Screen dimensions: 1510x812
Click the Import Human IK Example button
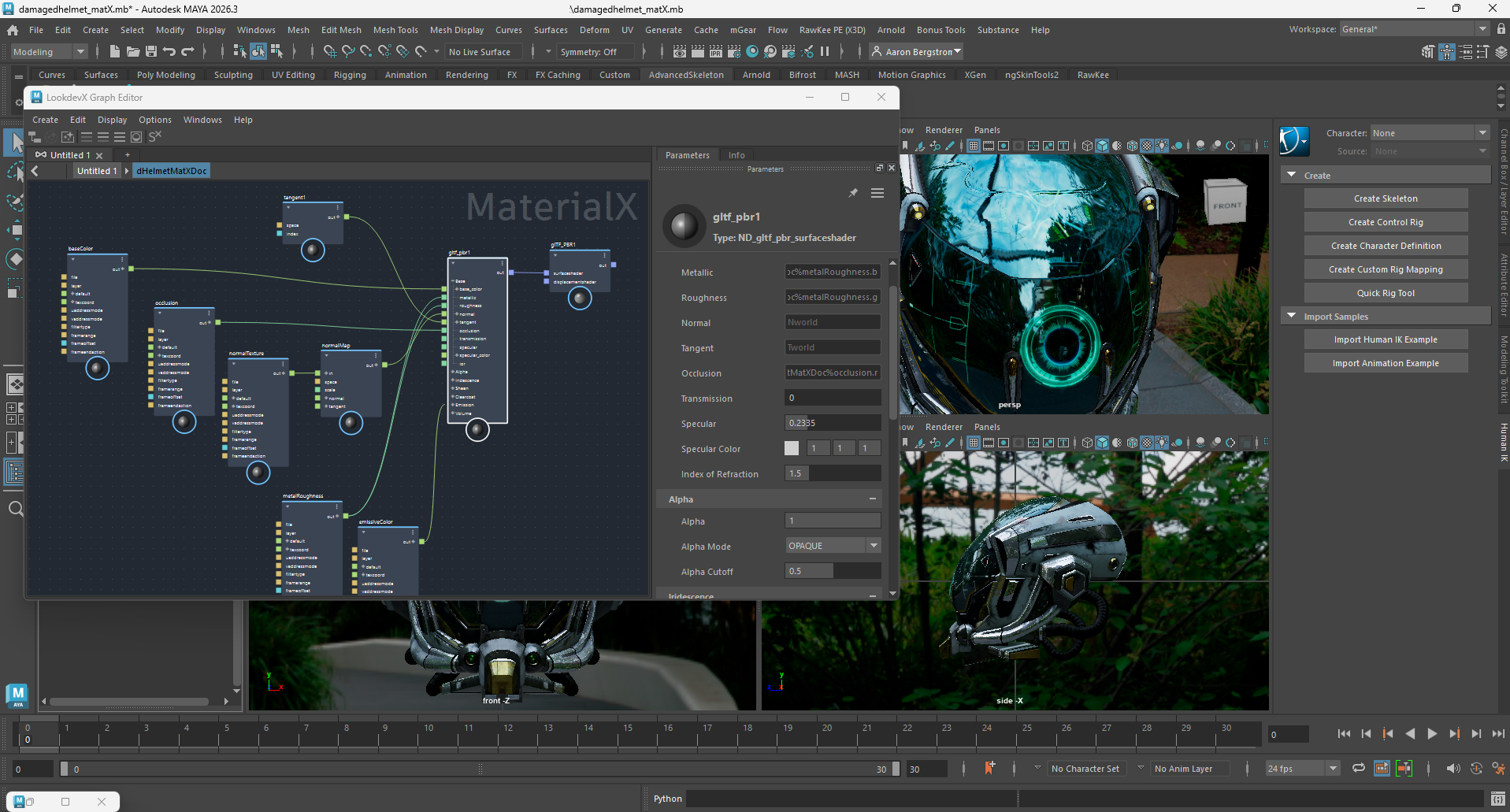coord(1386,339)
